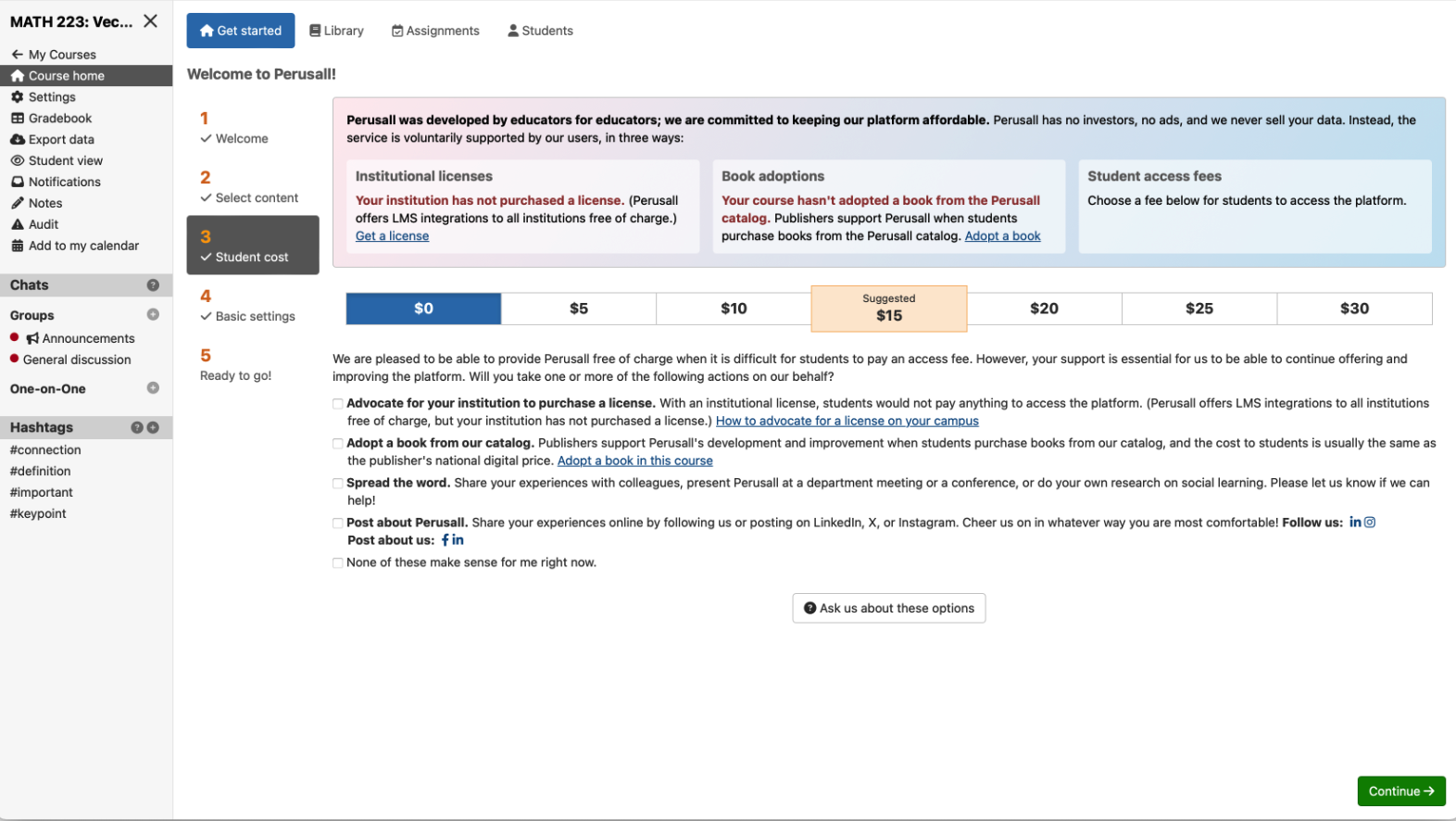Click the Get a license link

pyautogui.click(x=393, y=236)
